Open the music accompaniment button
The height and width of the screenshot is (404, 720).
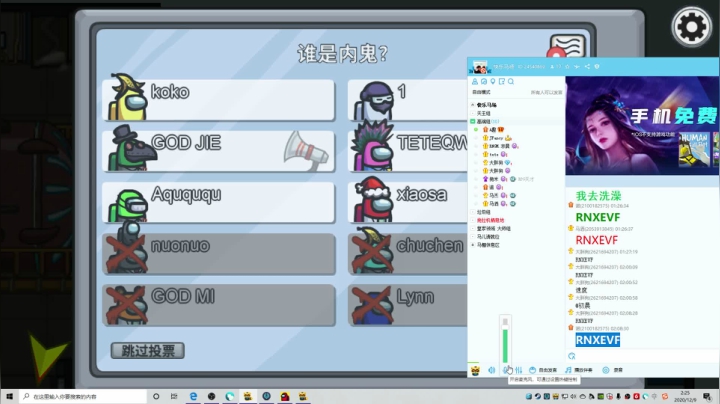pyautogui.click(x=579, y=370)
